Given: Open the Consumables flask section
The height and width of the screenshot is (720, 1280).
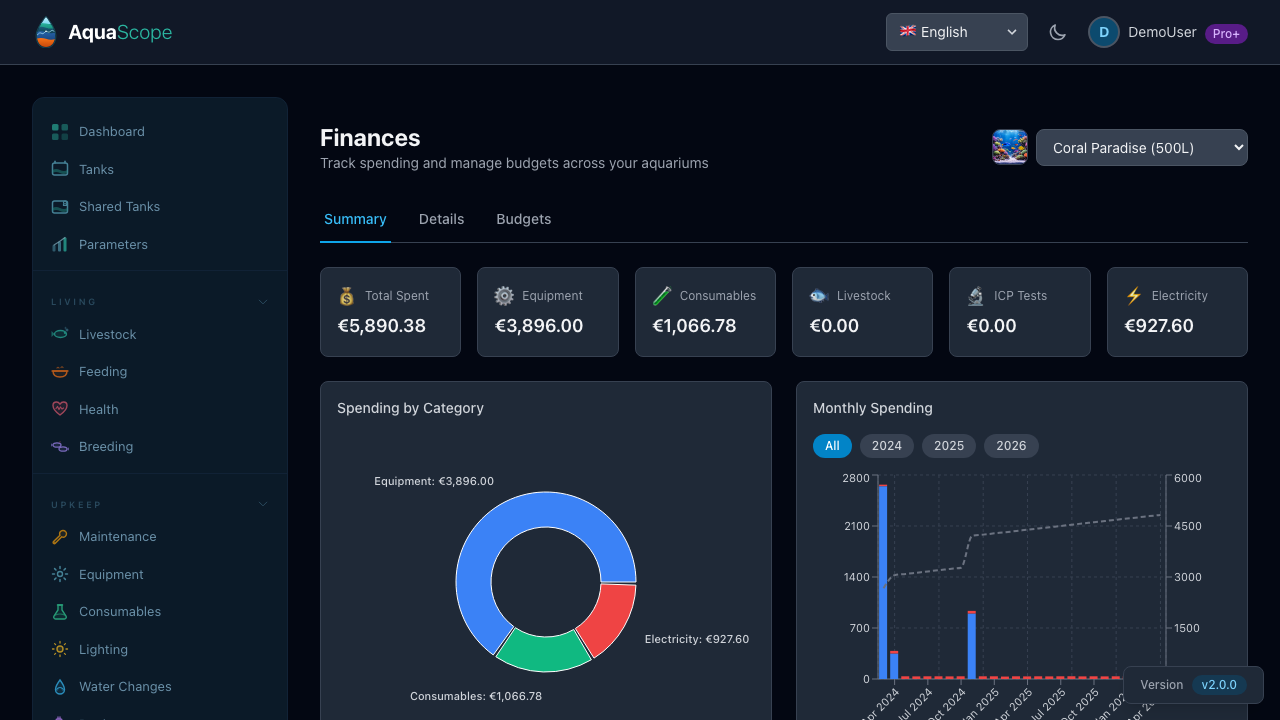Looking at the screenshot, I should click(x=59, y=611).
